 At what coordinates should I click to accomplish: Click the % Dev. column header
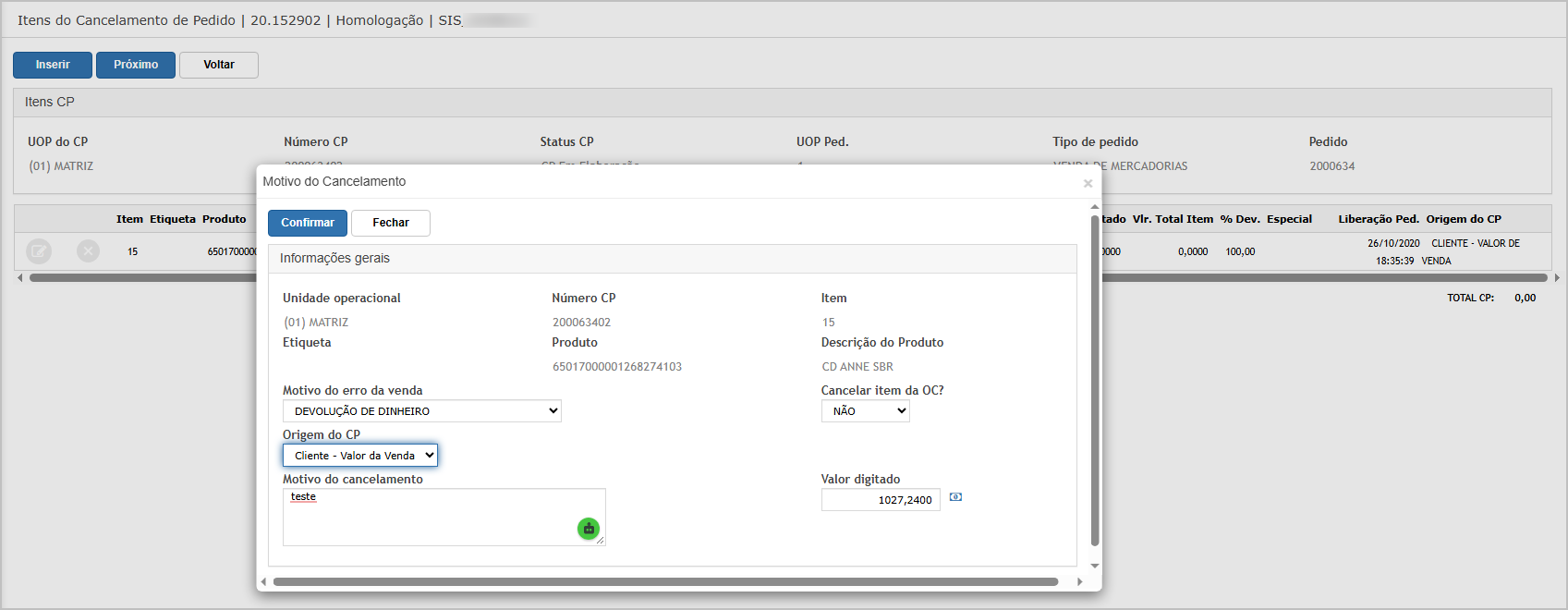tap(1240, 219)
